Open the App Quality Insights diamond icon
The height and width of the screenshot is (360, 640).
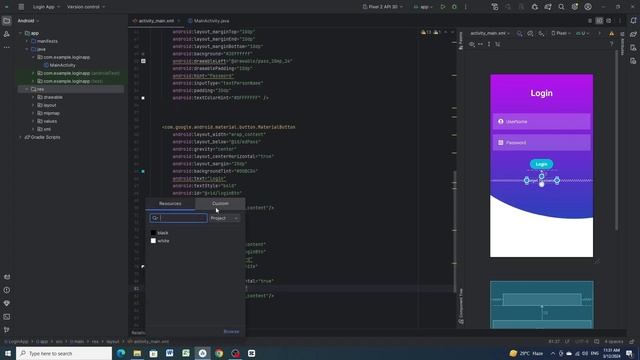pos(7,303)
